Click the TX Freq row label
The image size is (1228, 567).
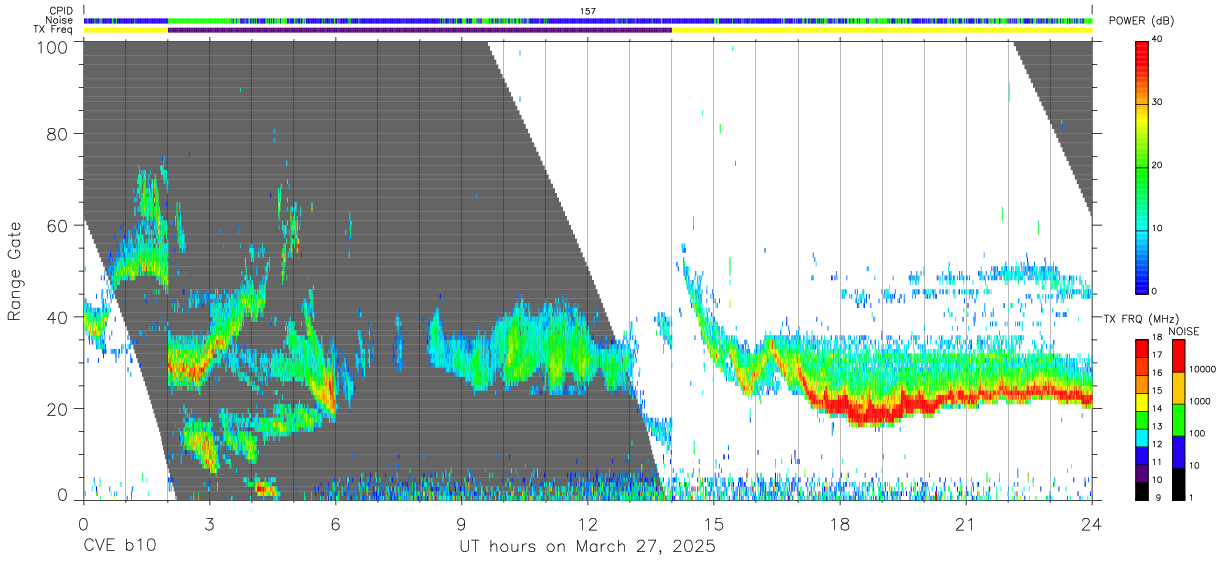(x=57, y=30)
